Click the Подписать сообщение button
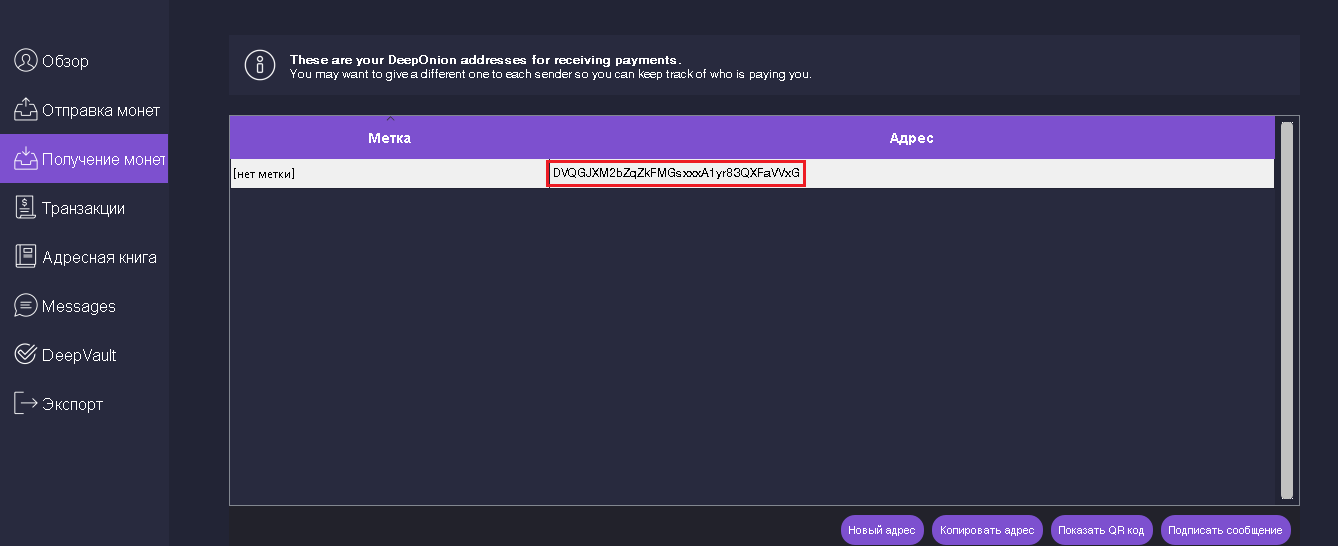1338x546 pixels. [x=1225, y=530]
